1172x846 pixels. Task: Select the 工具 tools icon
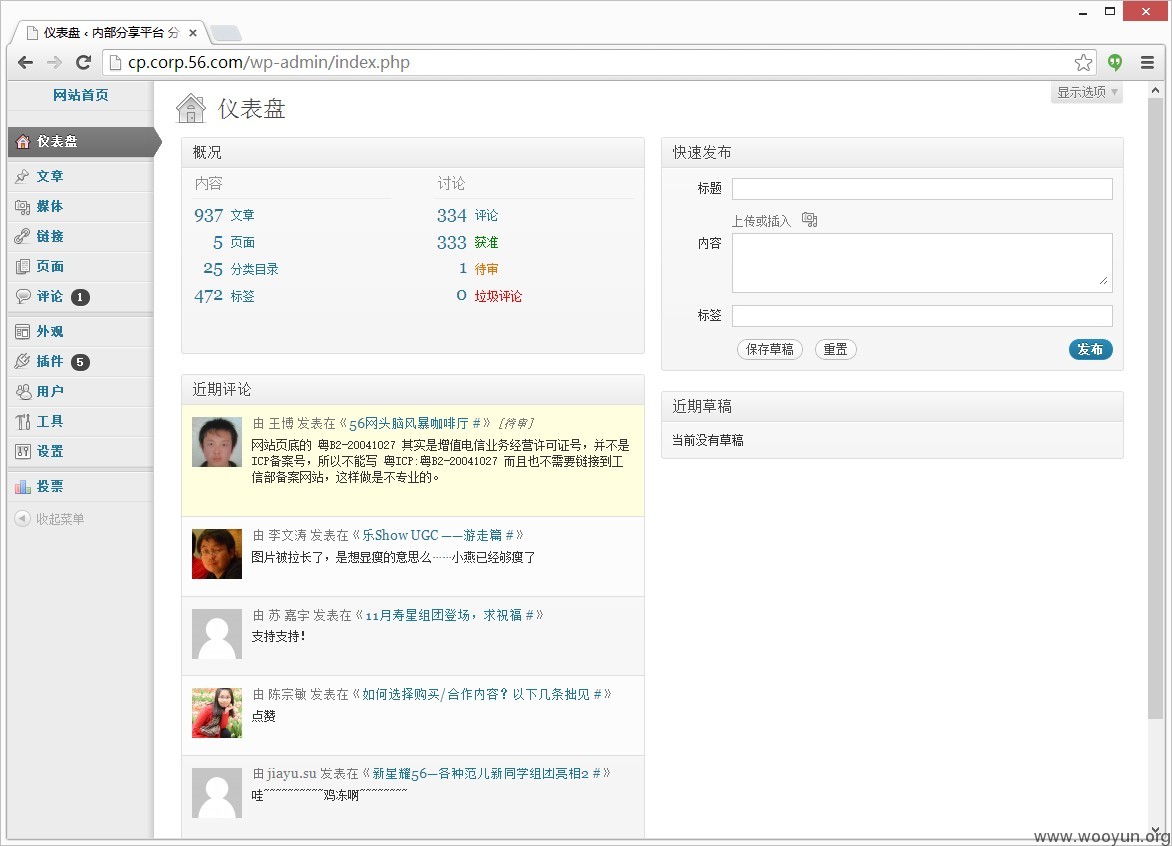[x=22, y=422]
